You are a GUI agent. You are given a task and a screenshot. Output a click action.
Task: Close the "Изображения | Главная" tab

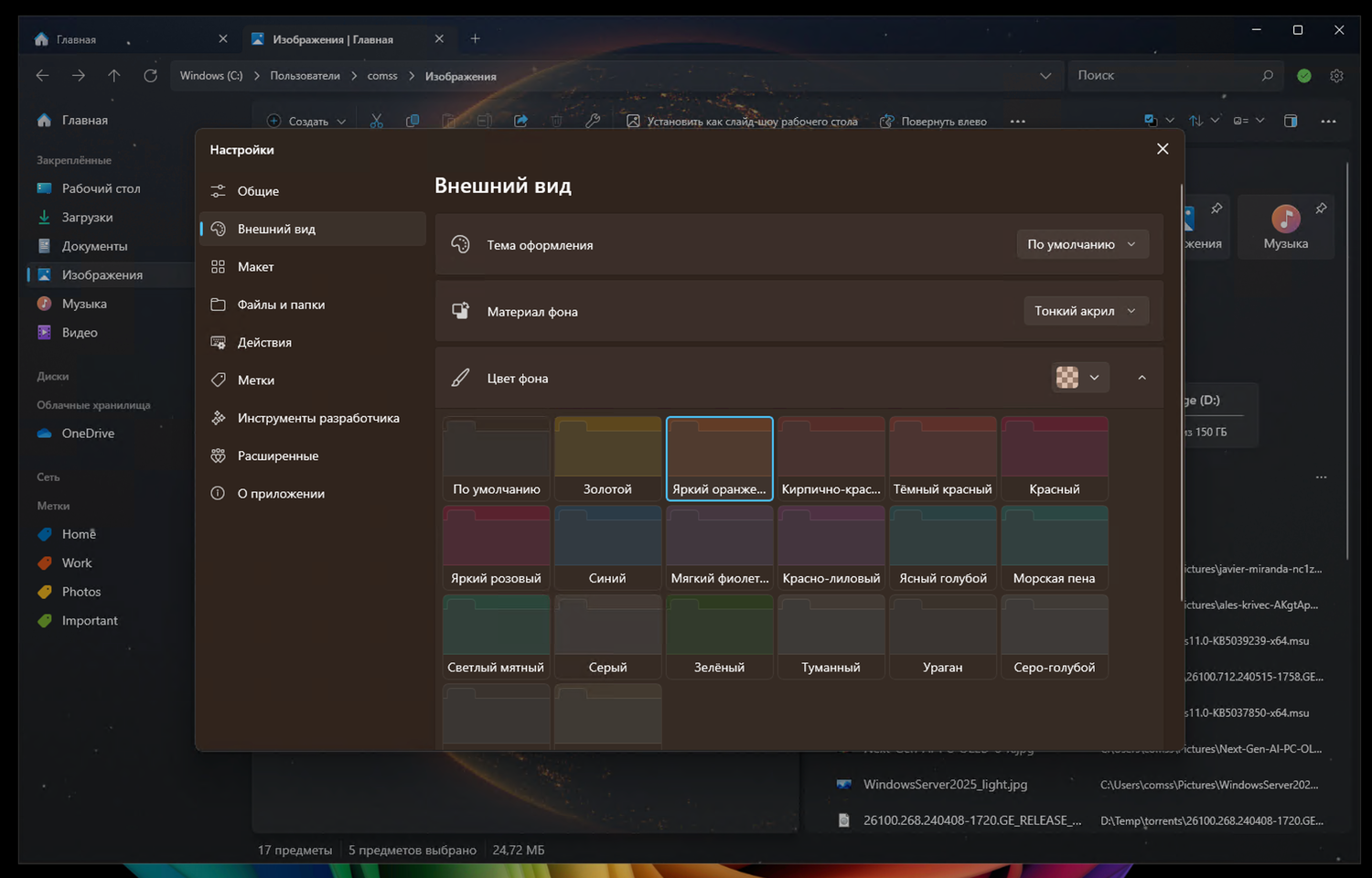coord(439,39)
